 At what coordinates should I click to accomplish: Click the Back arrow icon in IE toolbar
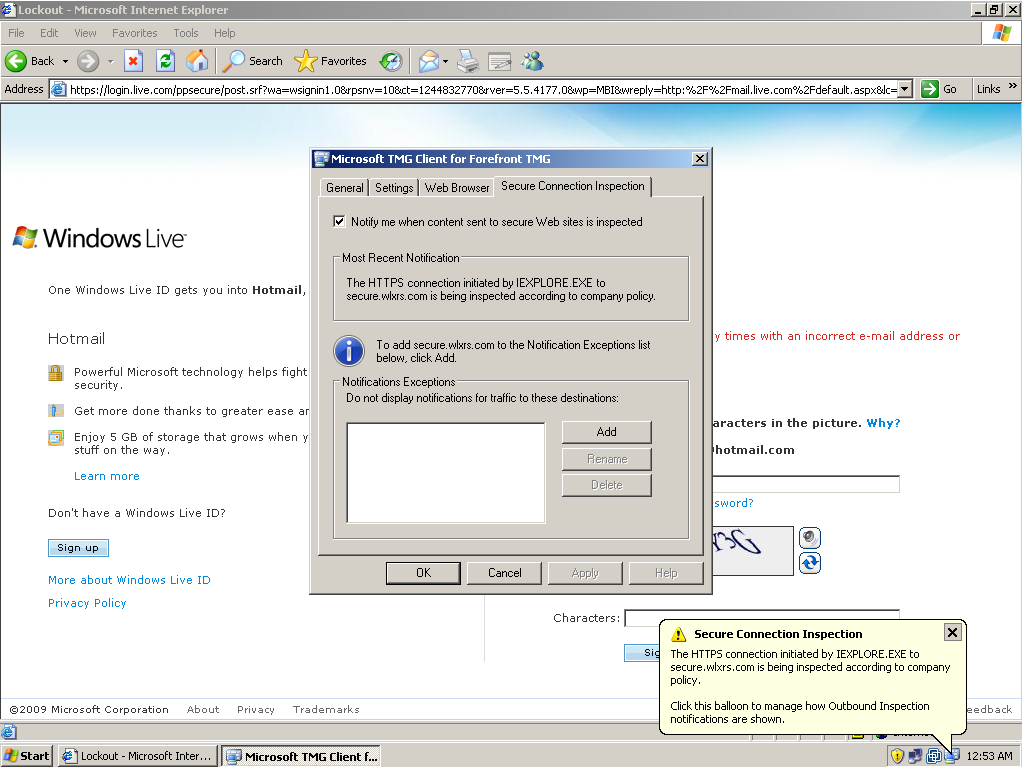[16, 61]
